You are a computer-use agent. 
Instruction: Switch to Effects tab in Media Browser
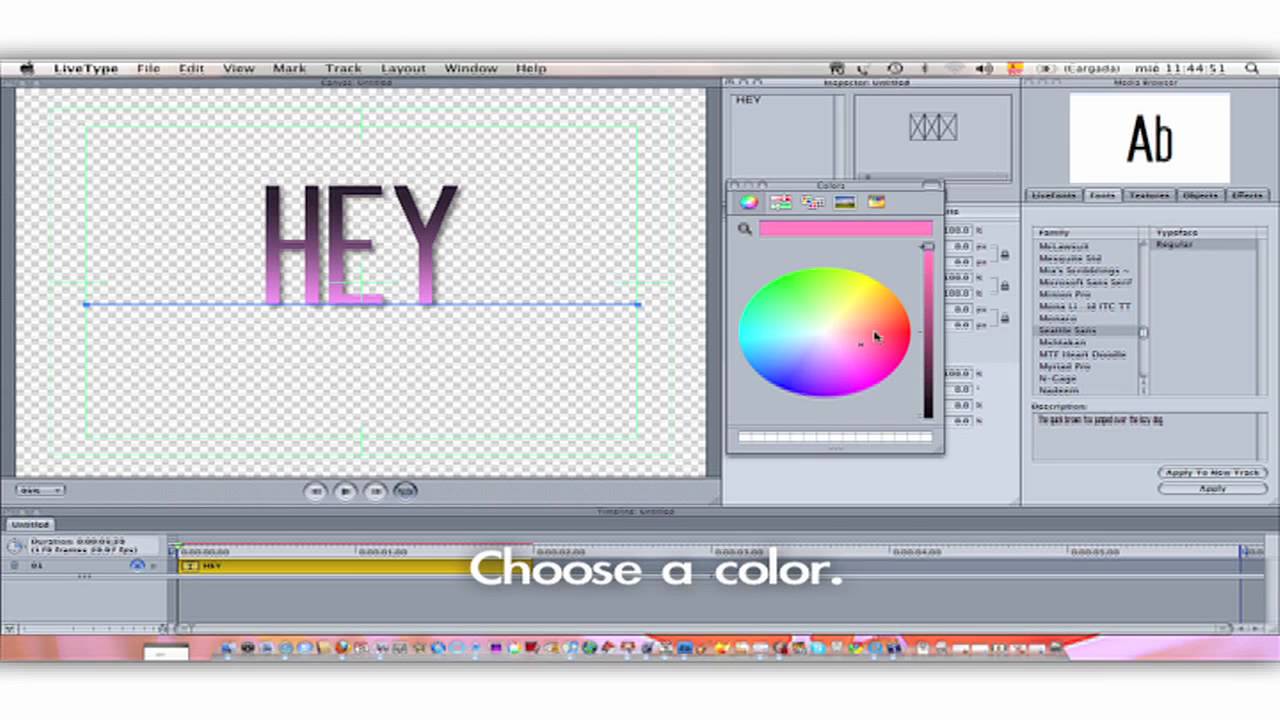coord(1247,195)
